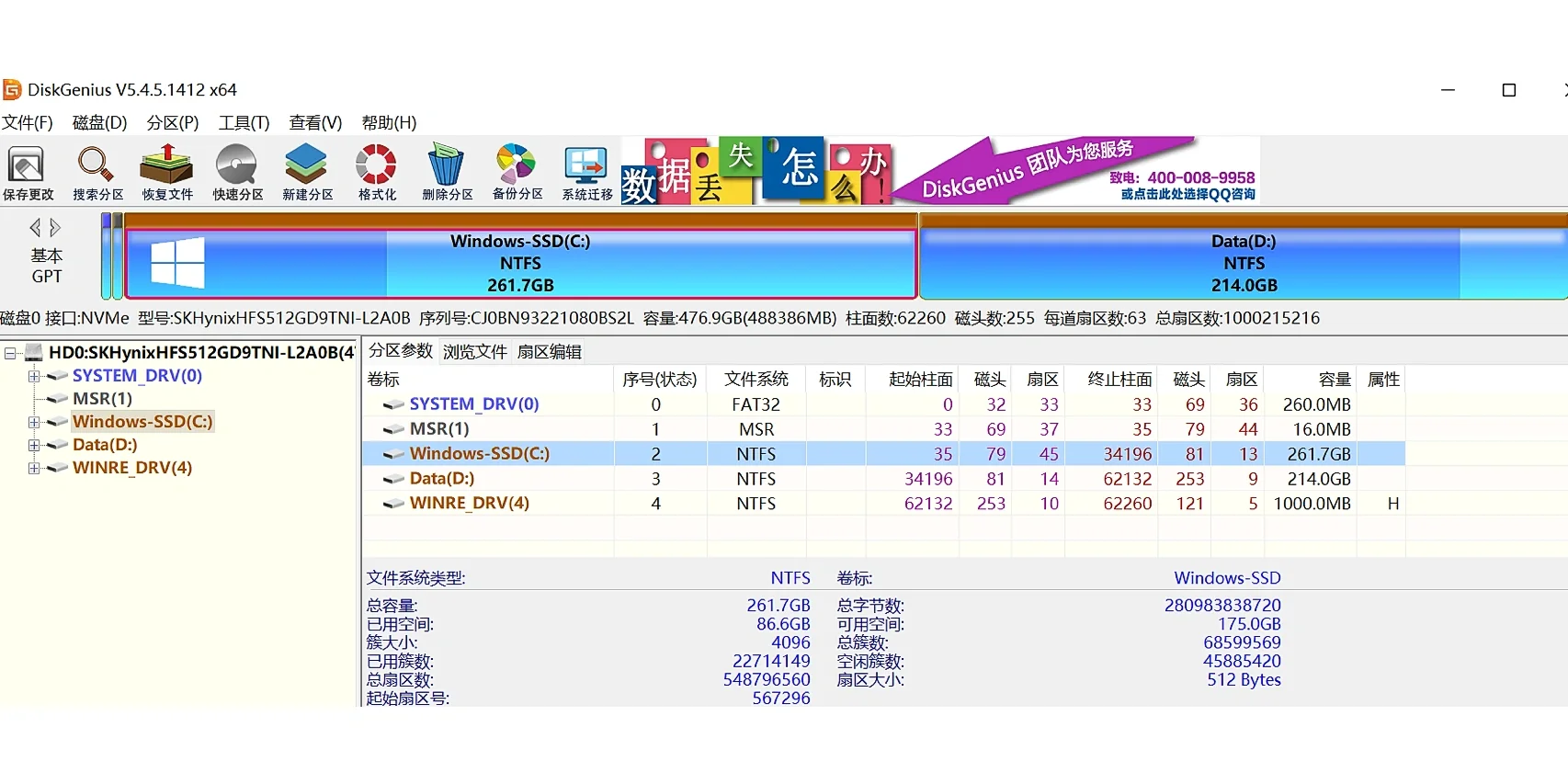Image resolution: width=1568 pixels, height=784 pixels.
Task: Select HD0:SKHynix disk in the tree
Action: (x=201, y=352)
